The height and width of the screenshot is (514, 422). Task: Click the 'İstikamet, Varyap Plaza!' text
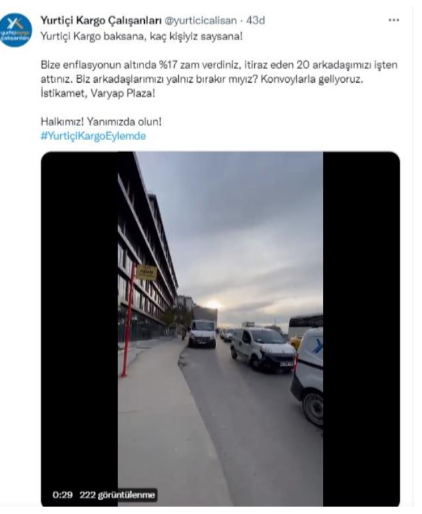(x=98, y=93)
